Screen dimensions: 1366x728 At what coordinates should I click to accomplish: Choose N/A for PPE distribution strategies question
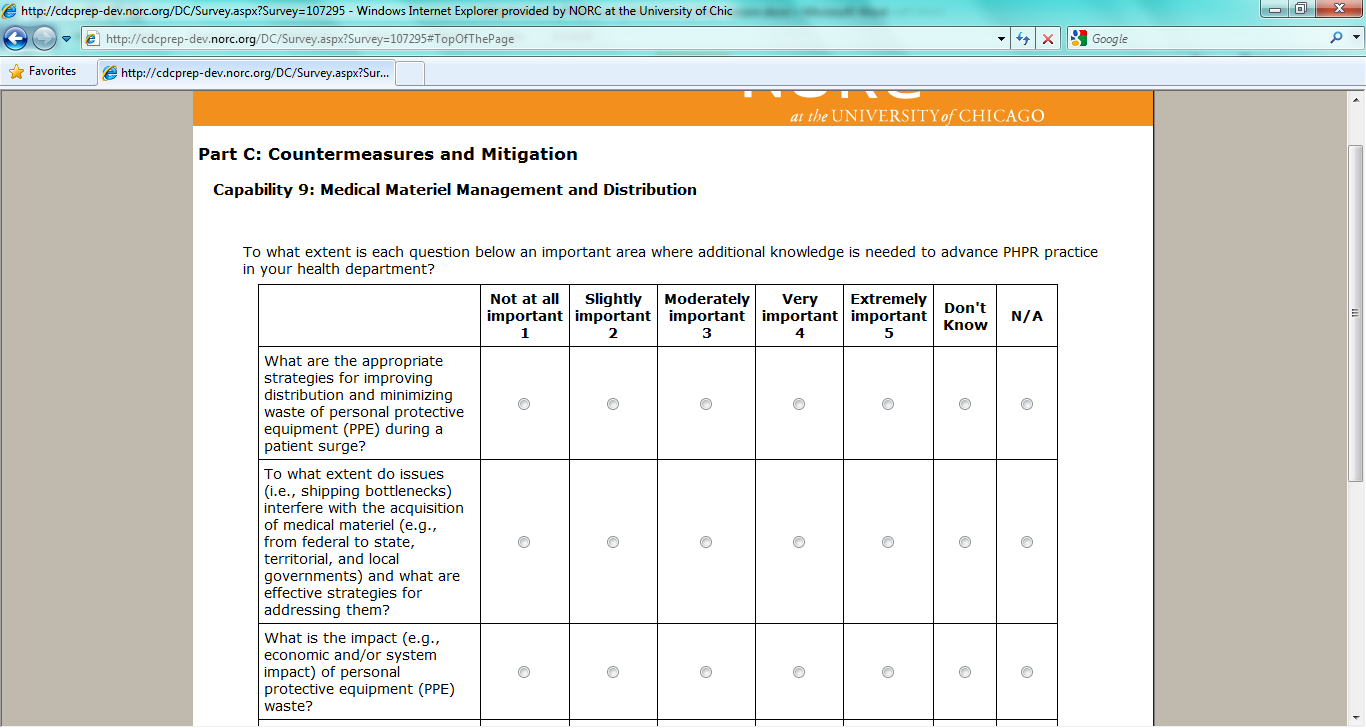[x=1026, y=404]
